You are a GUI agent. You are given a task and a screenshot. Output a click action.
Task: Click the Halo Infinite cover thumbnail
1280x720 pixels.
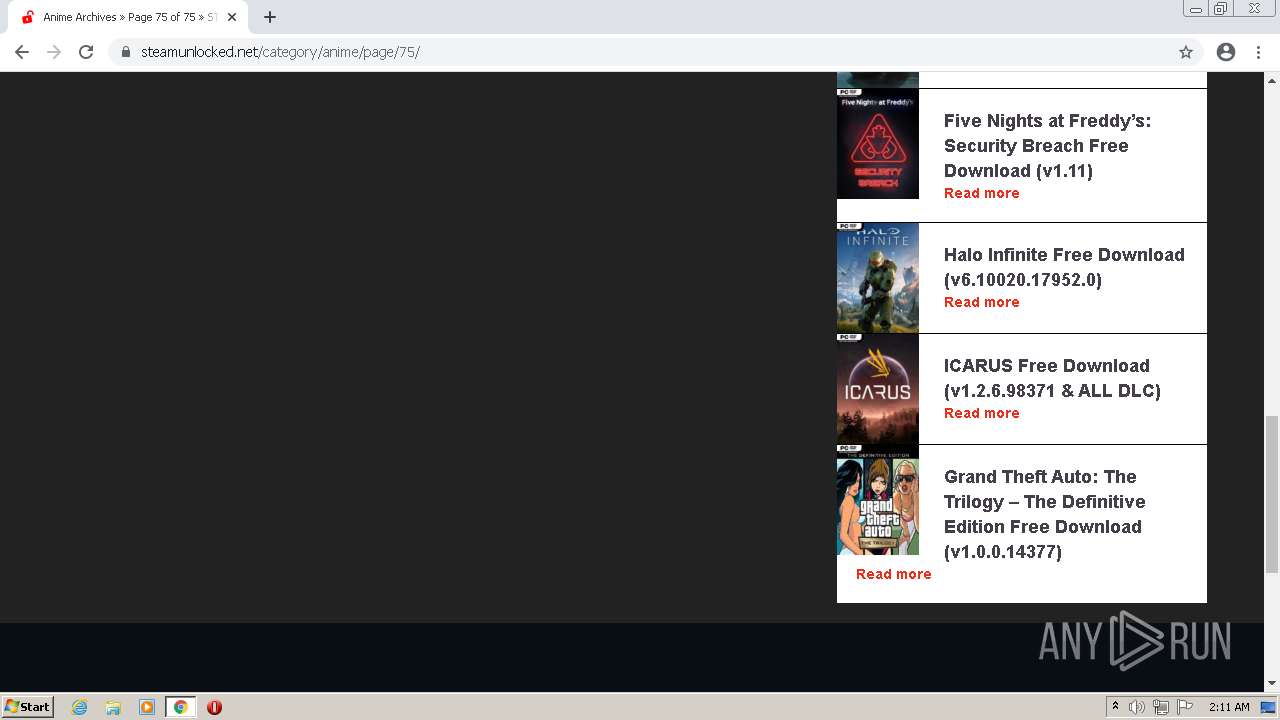pos(878,277)
